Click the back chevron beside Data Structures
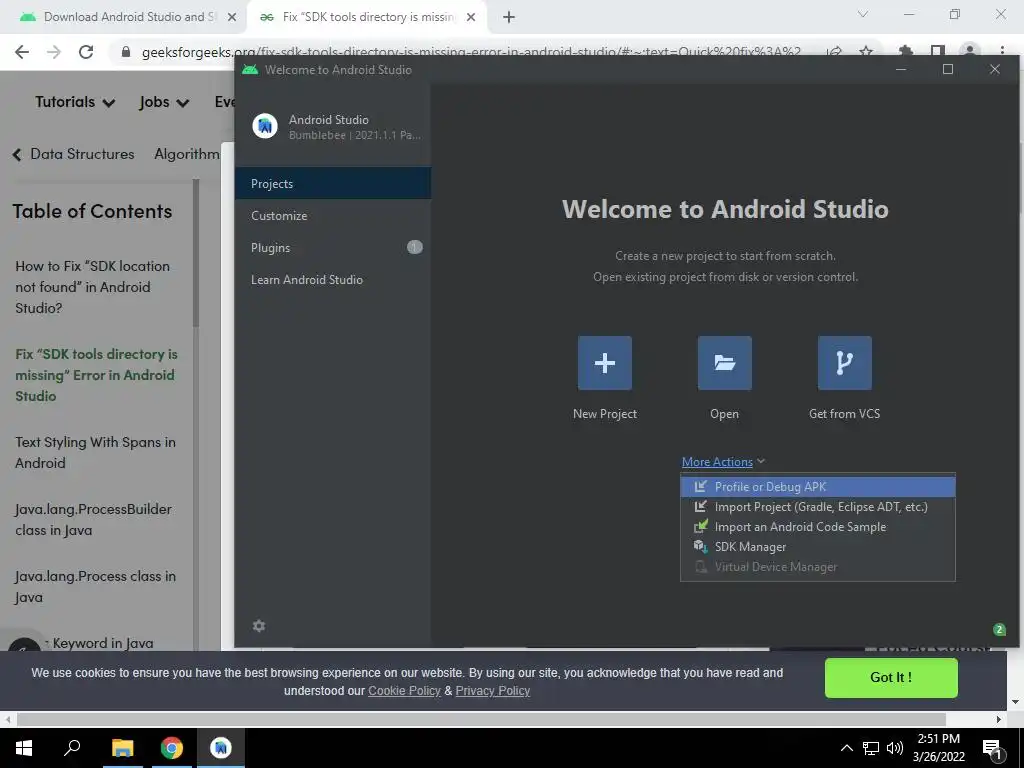Screen dimensions: 1024x768 [x=17, y=154]
